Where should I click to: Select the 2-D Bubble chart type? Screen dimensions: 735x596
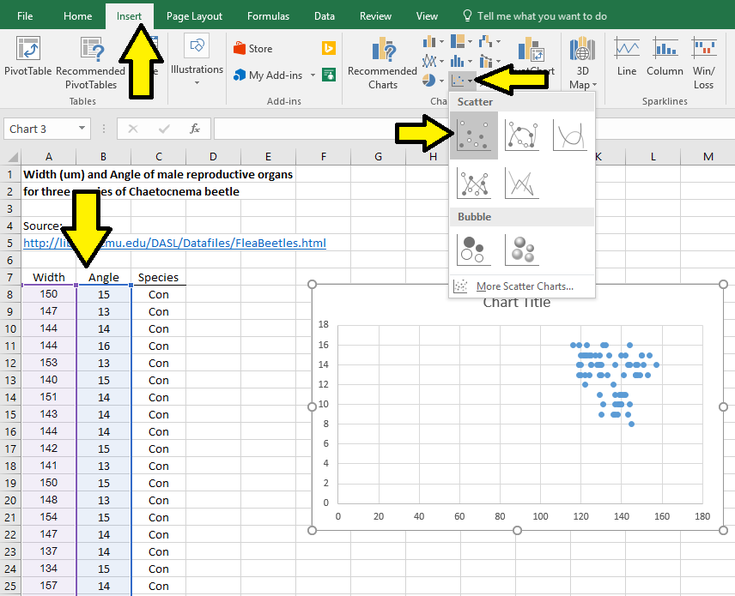pos(473,248)
